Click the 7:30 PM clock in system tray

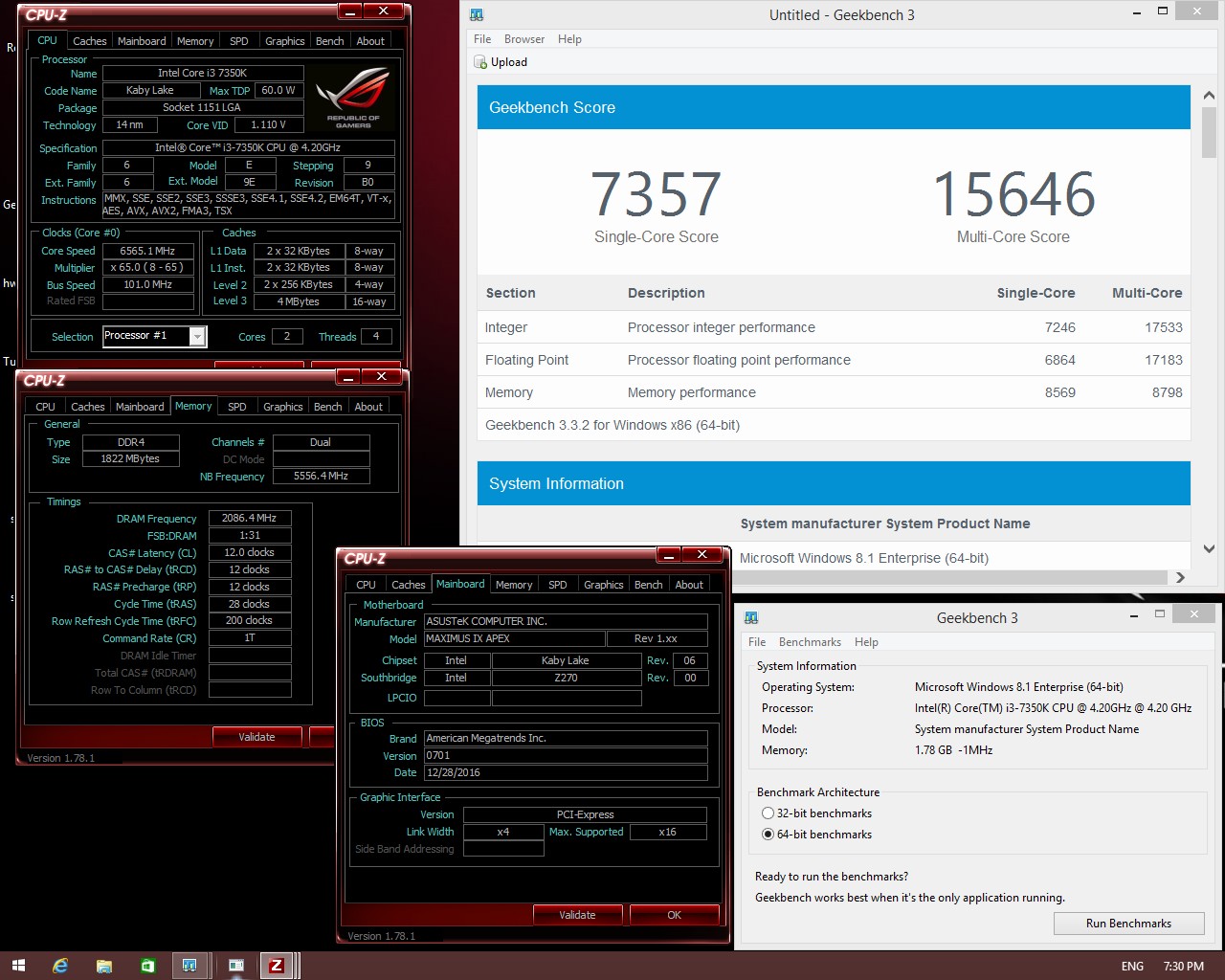point(1184,967)
